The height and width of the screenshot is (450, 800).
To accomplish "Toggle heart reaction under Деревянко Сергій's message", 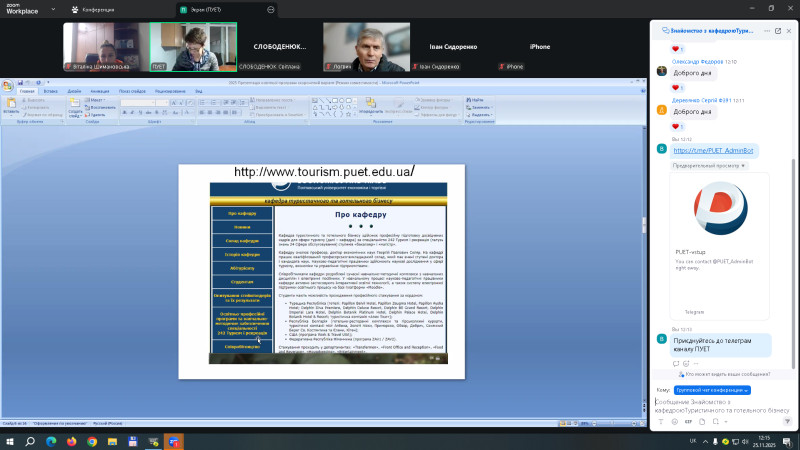I will click(x=676, y=126).
